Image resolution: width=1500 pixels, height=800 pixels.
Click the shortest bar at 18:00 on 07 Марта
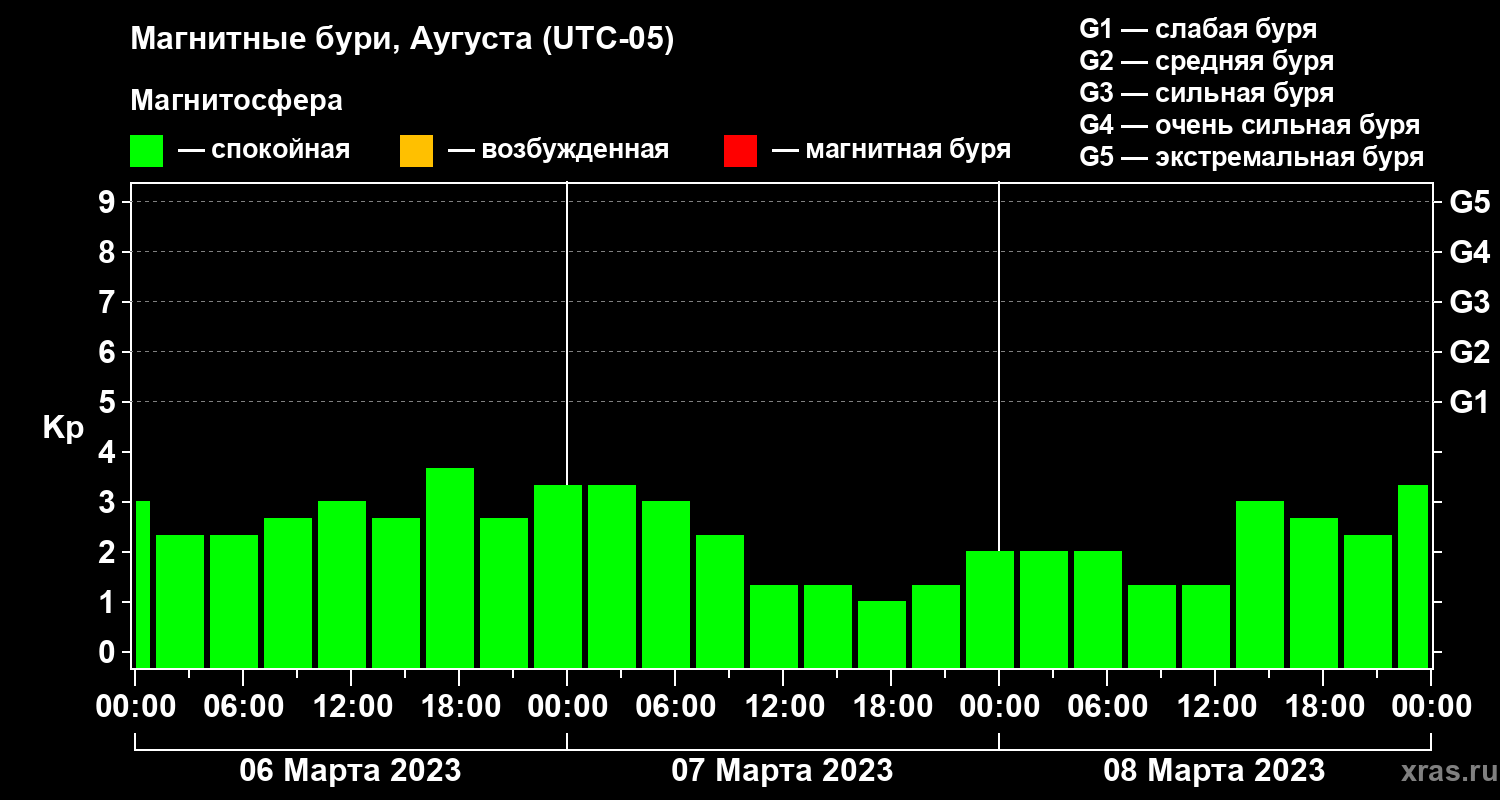pyautogui.click(x=882, y=634)
